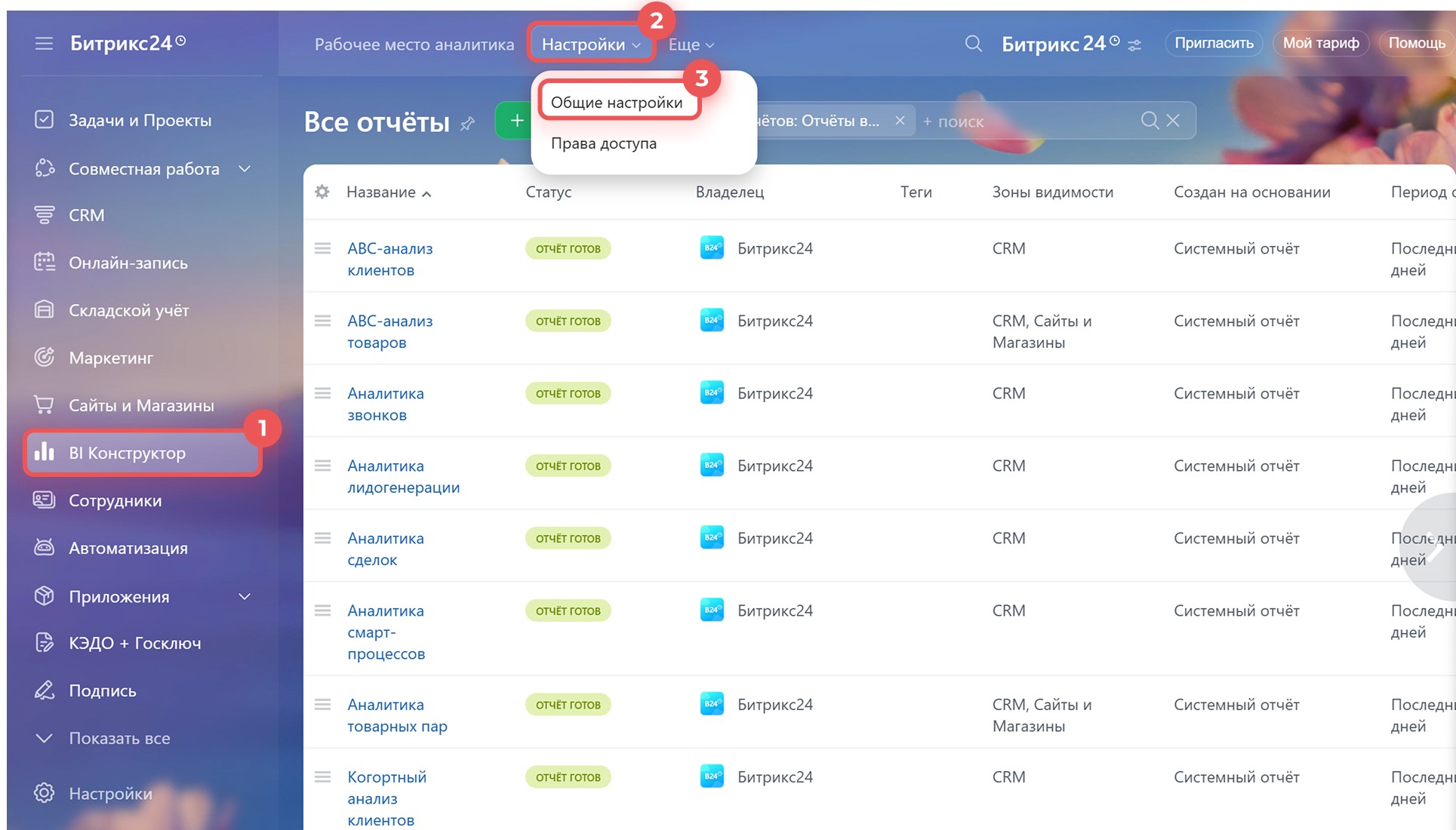This screenshot has width=1456, height=830.
Task: Click the Онлайн-запись calendar icon
Action: tap(44, 263)
